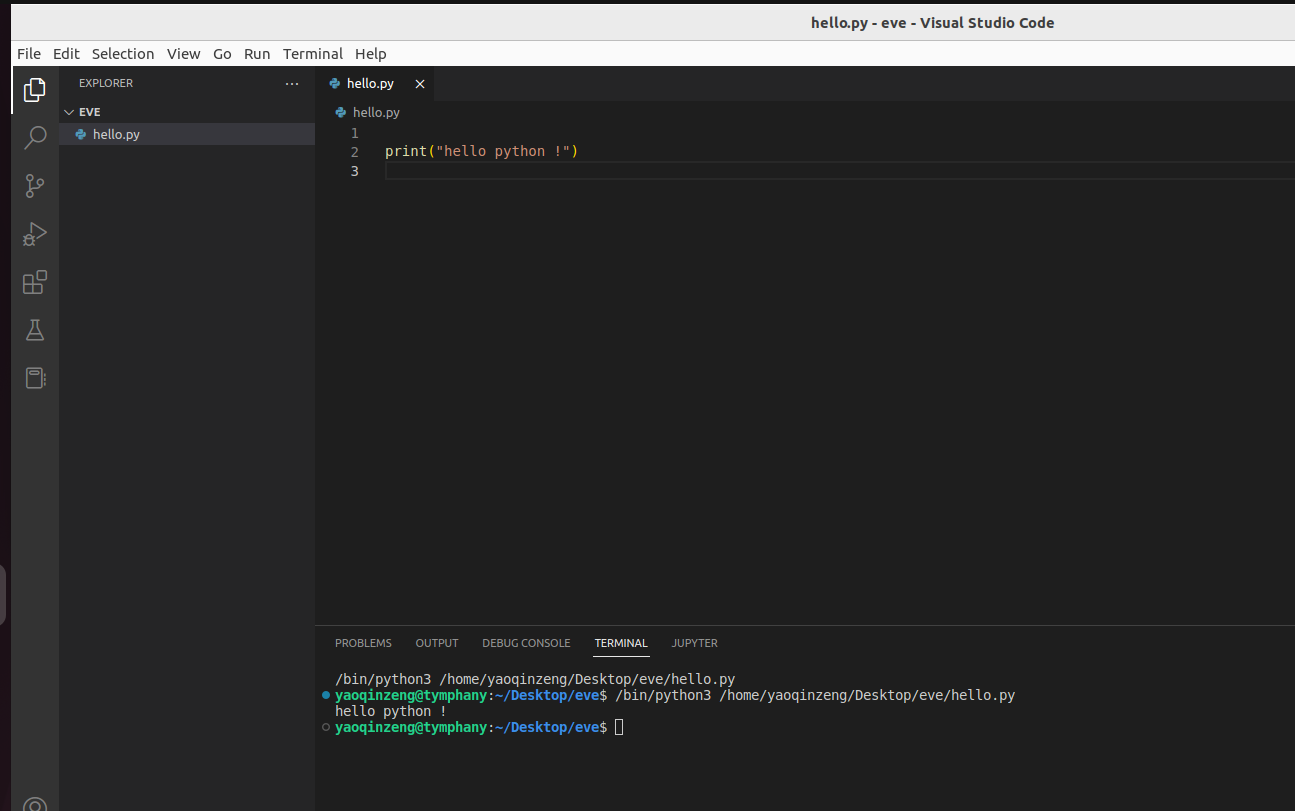Open the Accounts icon at bottom
The image size is (1295, 811).
pyautogui.click(x=35, y=804)
